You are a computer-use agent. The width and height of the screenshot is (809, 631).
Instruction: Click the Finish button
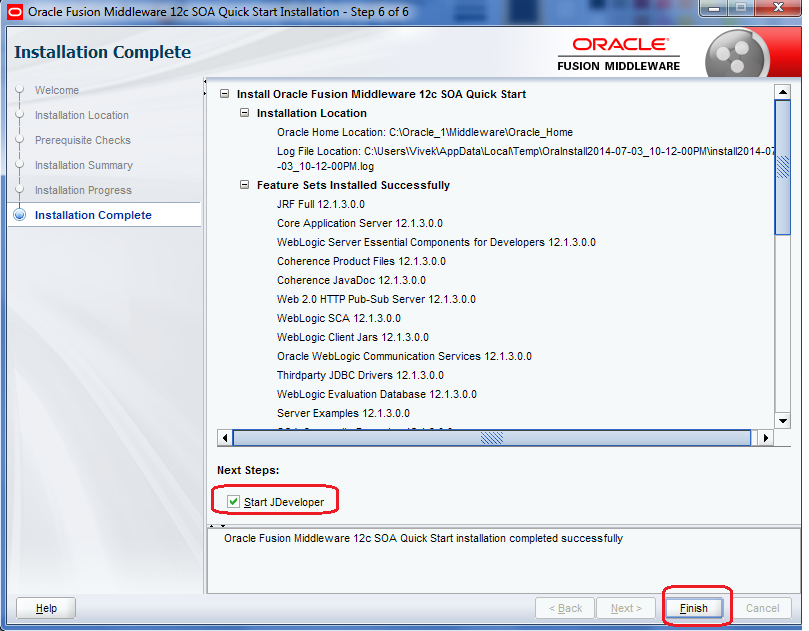pos(695,608)
